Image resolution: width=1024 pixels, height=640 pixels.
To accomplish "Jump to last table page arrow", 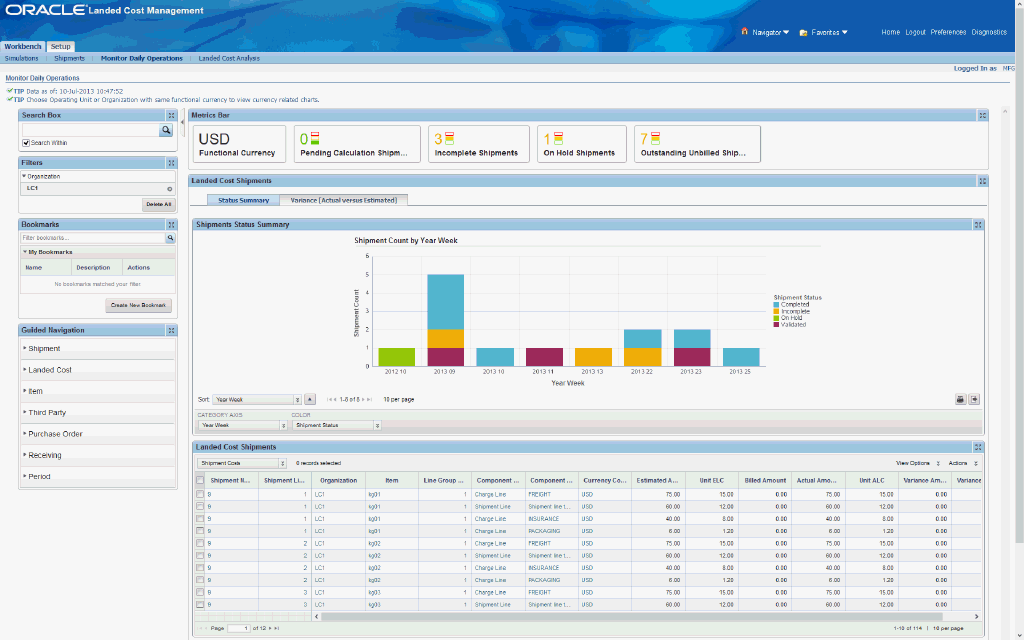I will pos(277,628).
